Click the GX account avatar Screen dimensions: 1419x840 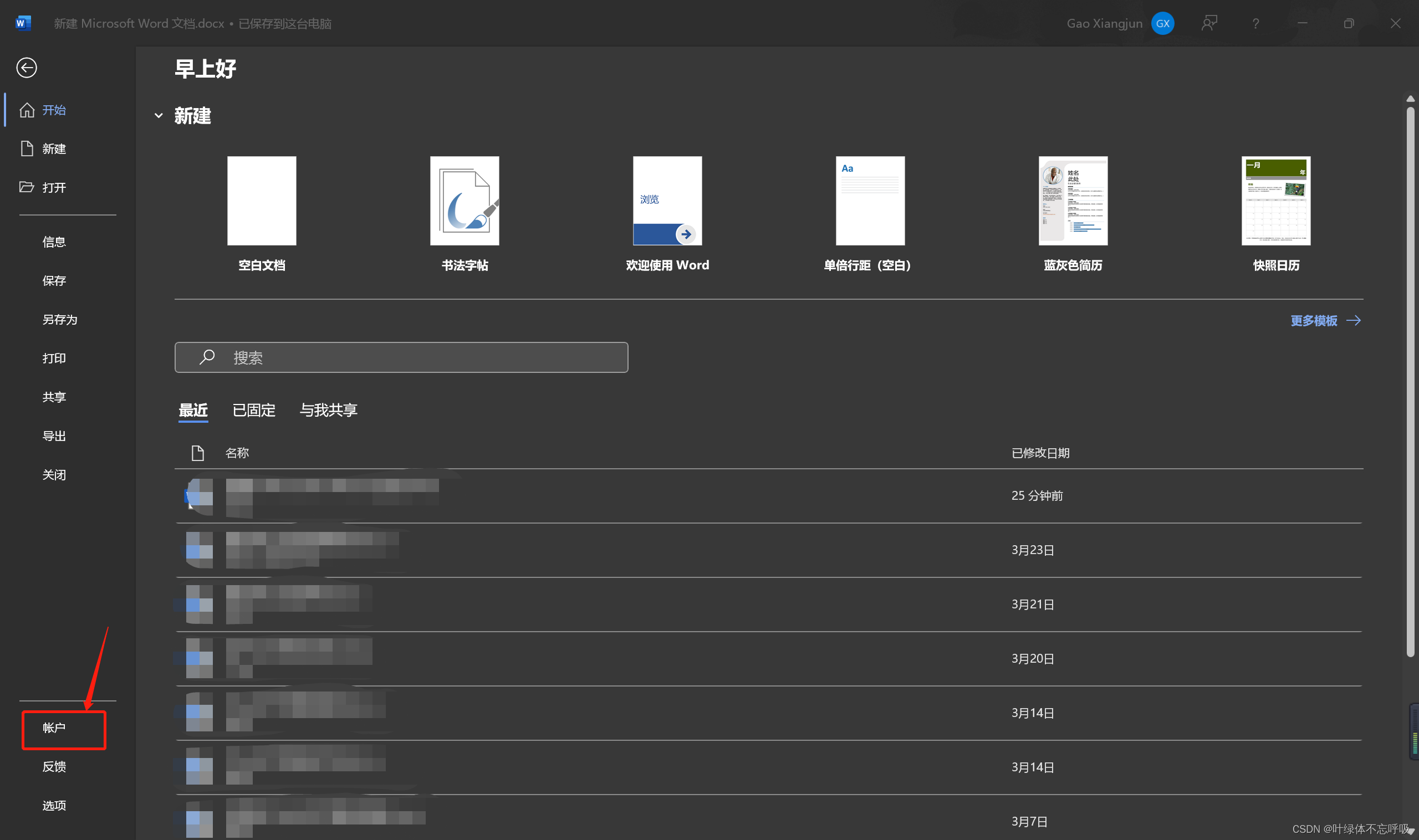(1162, 23)
